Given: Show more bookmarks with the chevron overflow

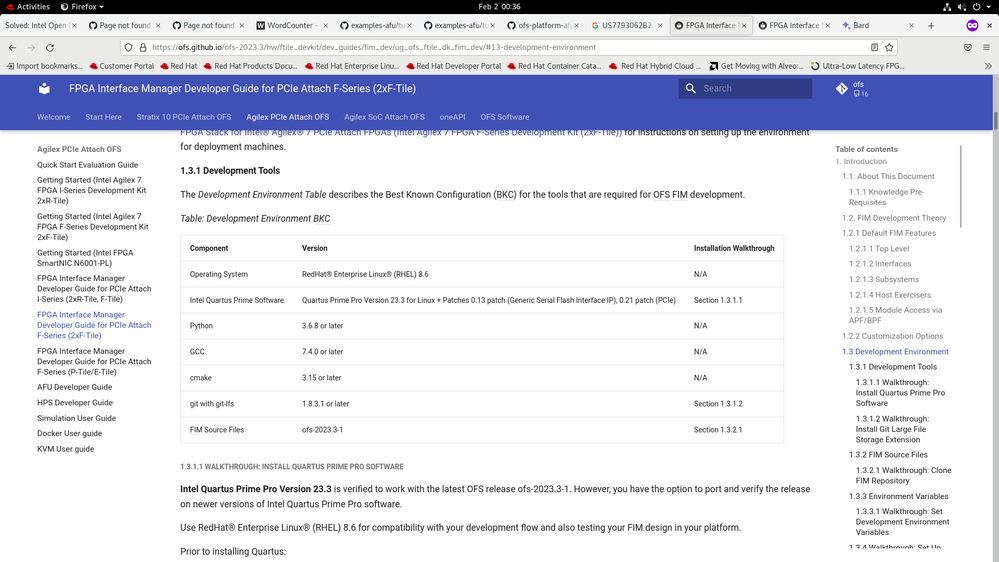Looking at the screenshot, I should tap(988, 66).
